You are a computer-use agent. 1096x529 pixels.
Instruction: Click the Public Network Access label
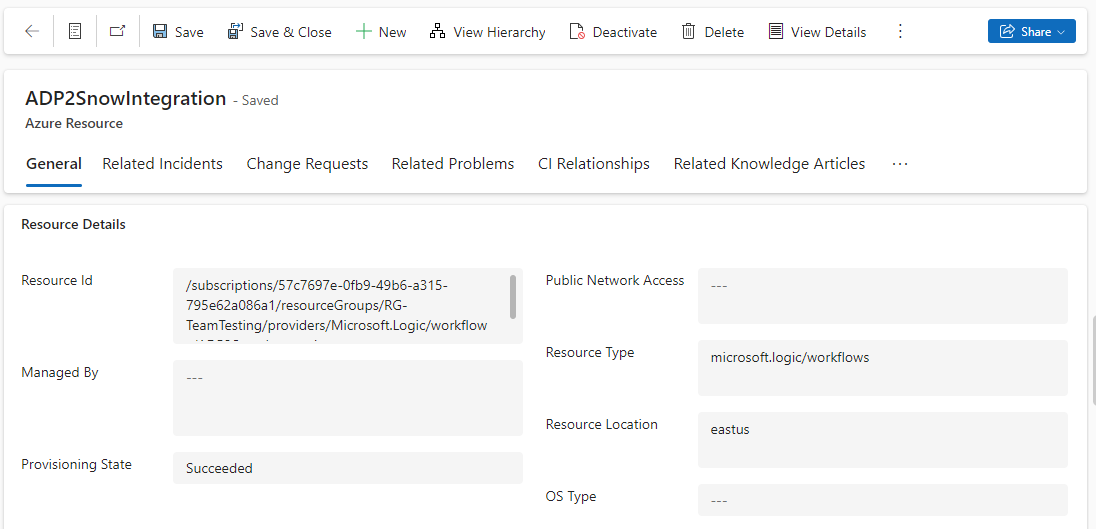click(615, 280)
